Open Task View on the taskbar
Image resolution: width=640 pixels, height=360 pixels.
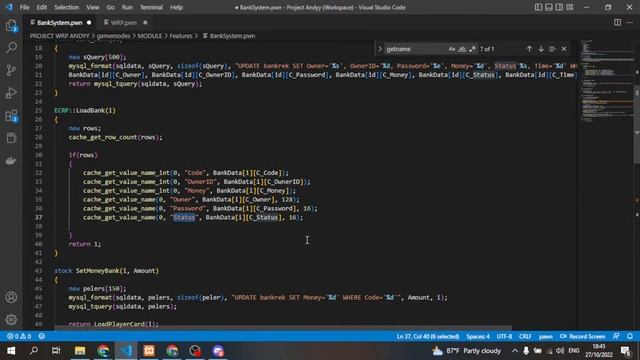56,351
